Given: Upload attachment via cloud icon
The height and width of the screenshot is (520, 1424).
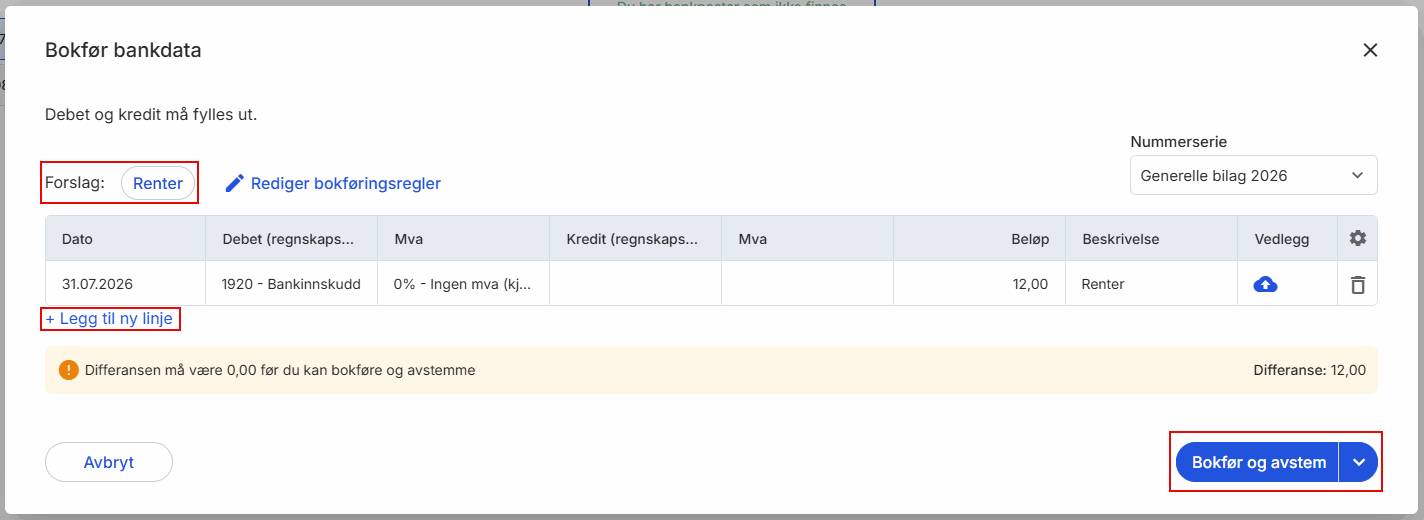Looking at the screenshot, I should point(1265,284).
